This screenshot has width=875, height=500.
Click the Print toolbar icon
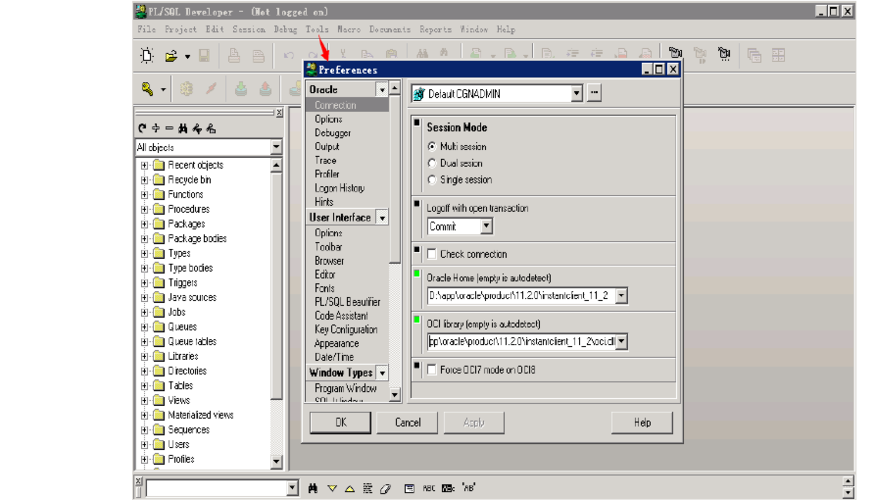pyautogui.click(x=234, y=55)
